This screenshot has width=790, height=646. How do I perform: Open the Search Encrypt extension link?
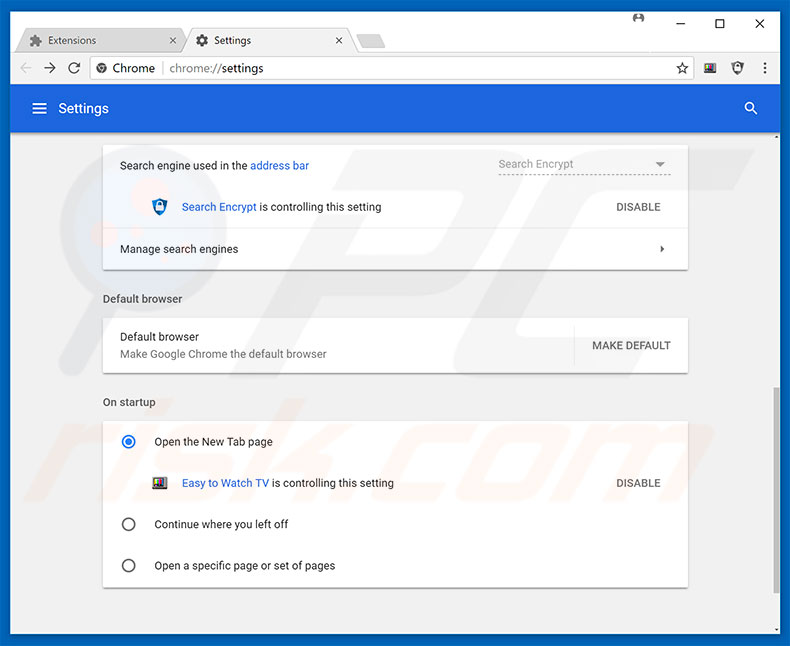coord(219,207)
